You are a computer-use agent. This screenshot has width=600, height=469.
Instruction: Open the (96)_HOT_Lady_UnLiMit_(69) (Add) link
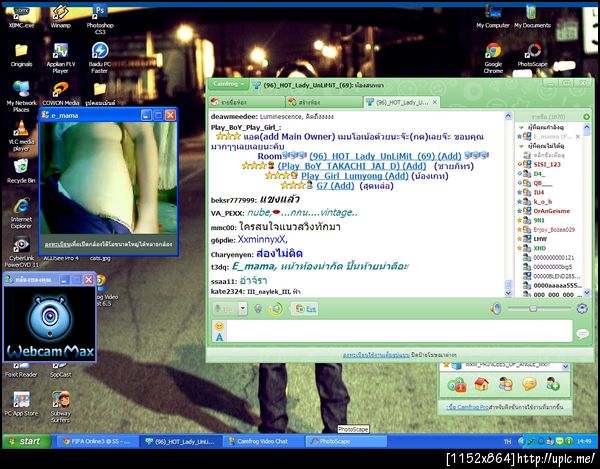(385, 156)
